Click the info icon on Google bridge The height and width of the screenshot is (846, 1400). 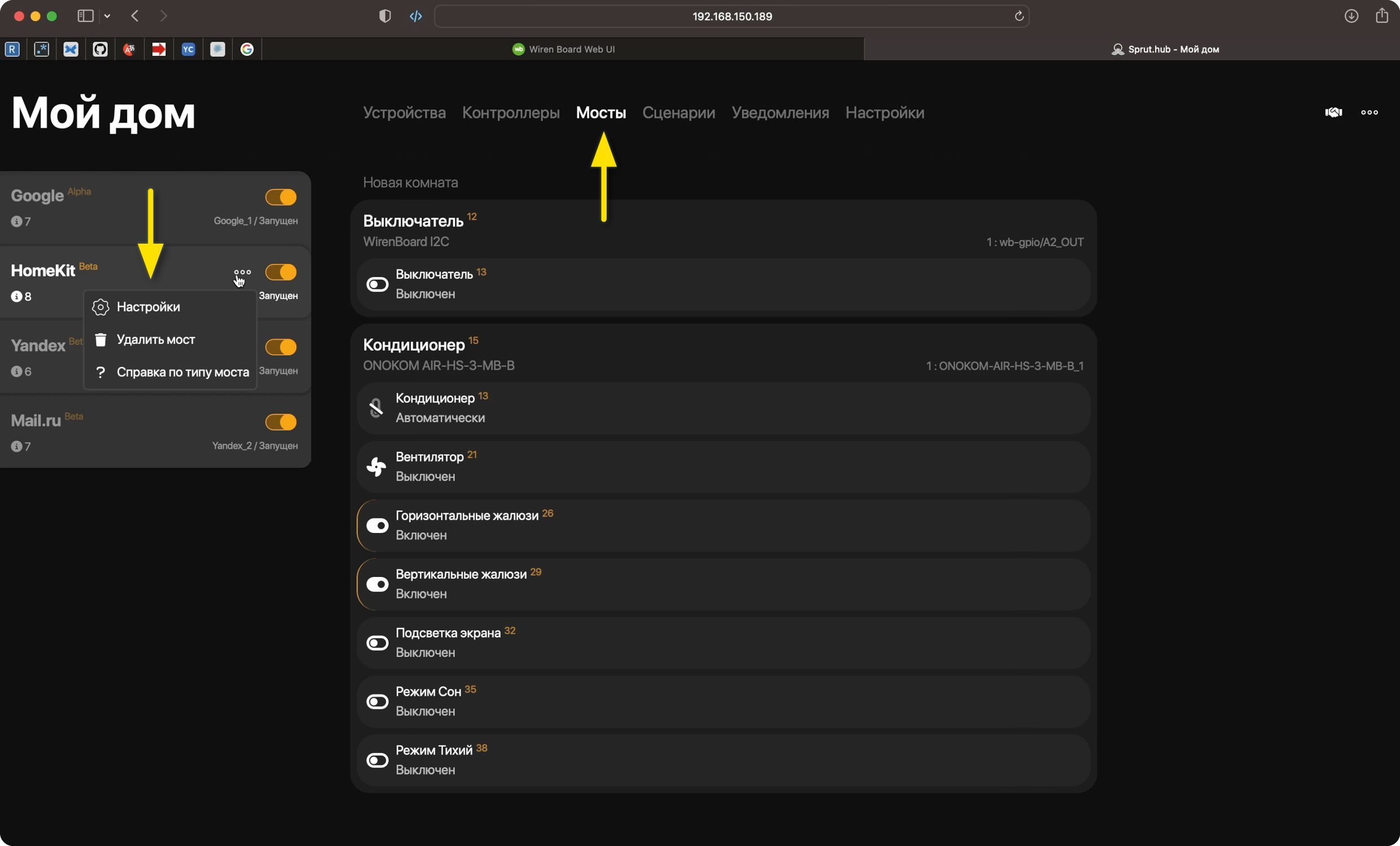(x=16, y=222)
